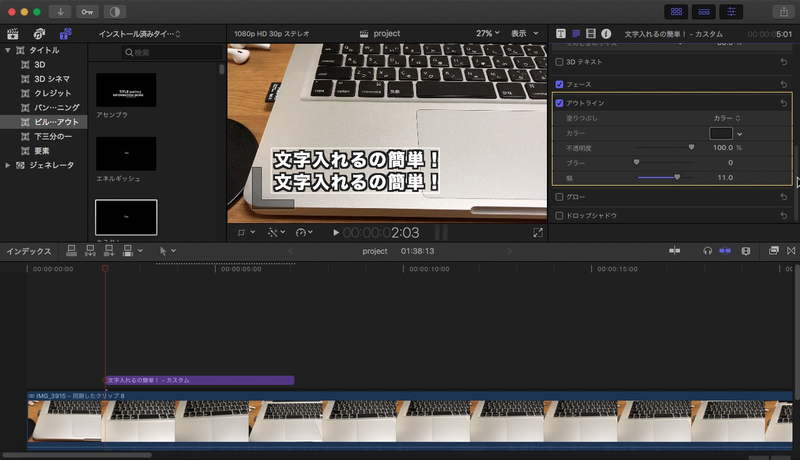The width and height of the screenshot is (800, 460).
Task: Open the transitions browser bowtie icon
Action: 791,251
